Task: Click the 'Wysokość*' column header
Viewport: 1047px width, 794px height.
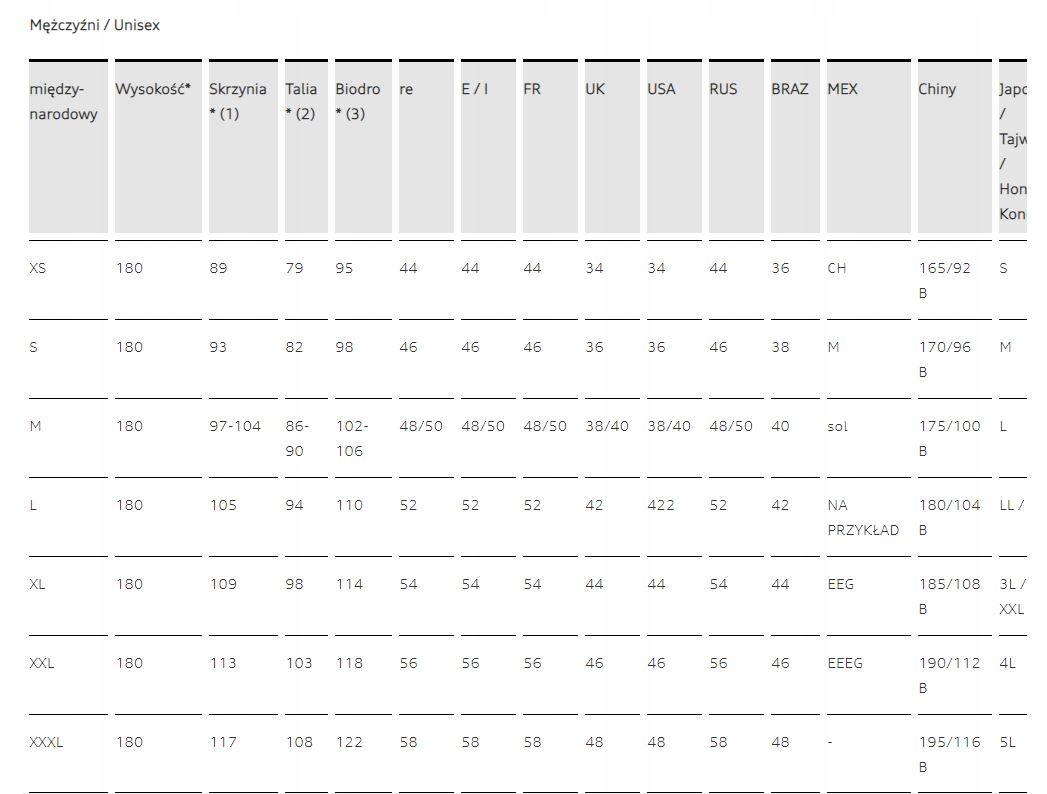Action: pyautogui.click(x=152, y=89)
